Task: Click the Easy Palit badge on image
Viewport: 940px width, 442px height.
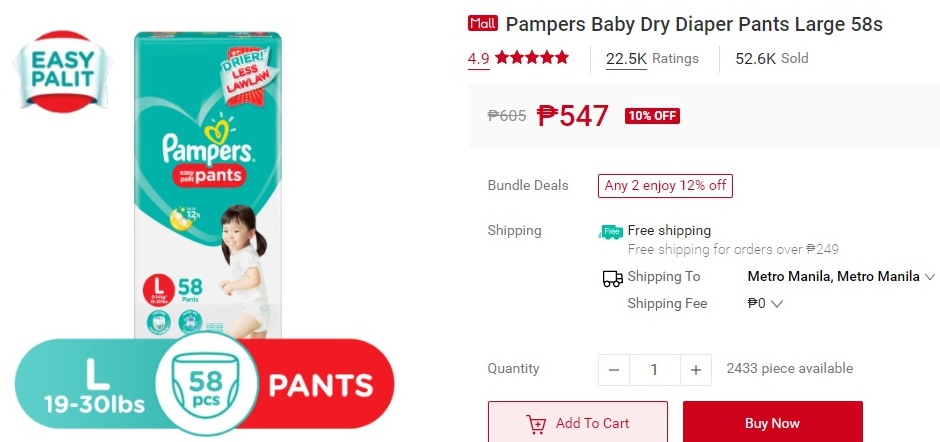Action: point(62,71)
